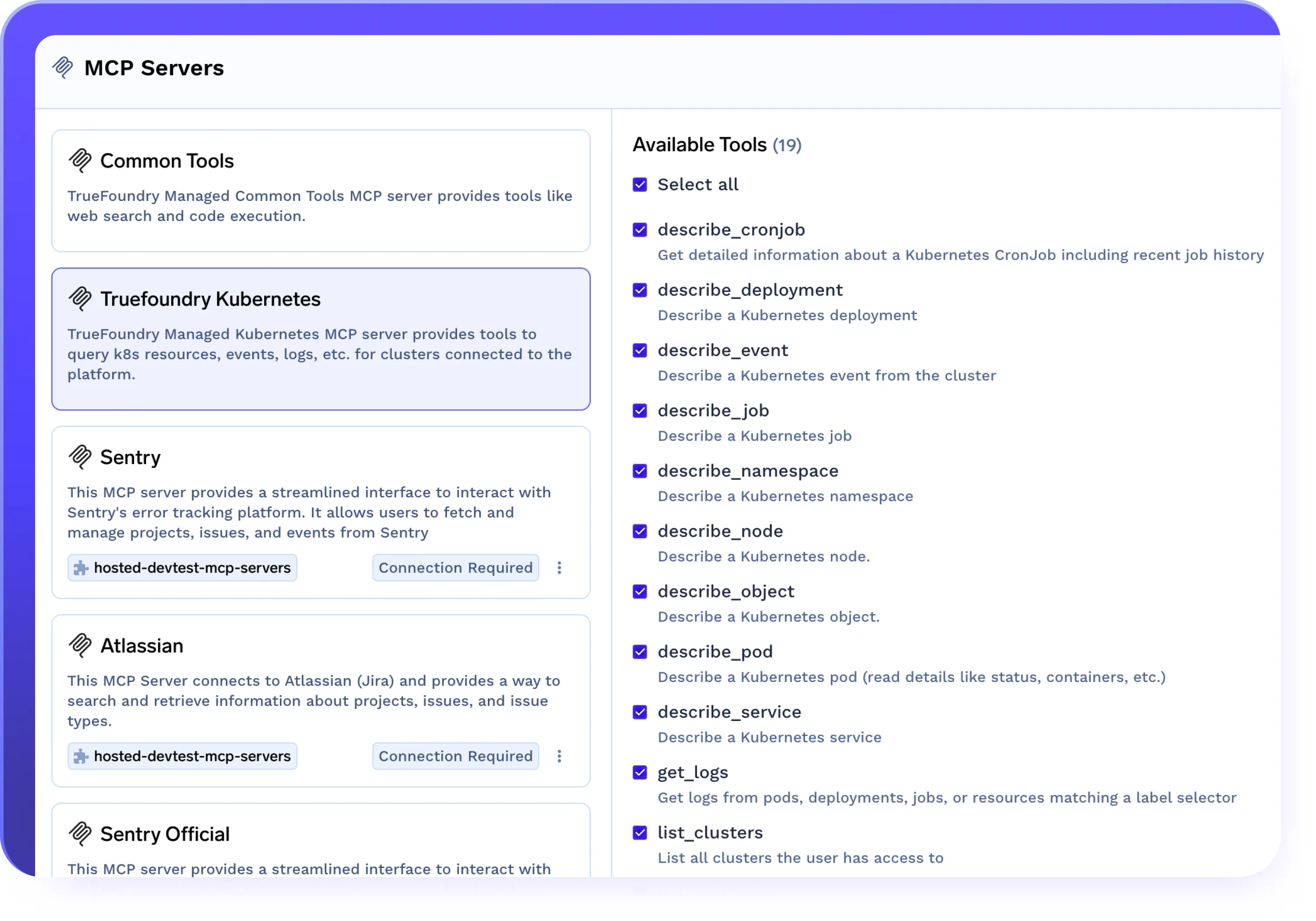1316x921 pixels.
Task: Open the three-dot menu on Atlassian card
Action: pyautogui.click(x=559, y=756)
